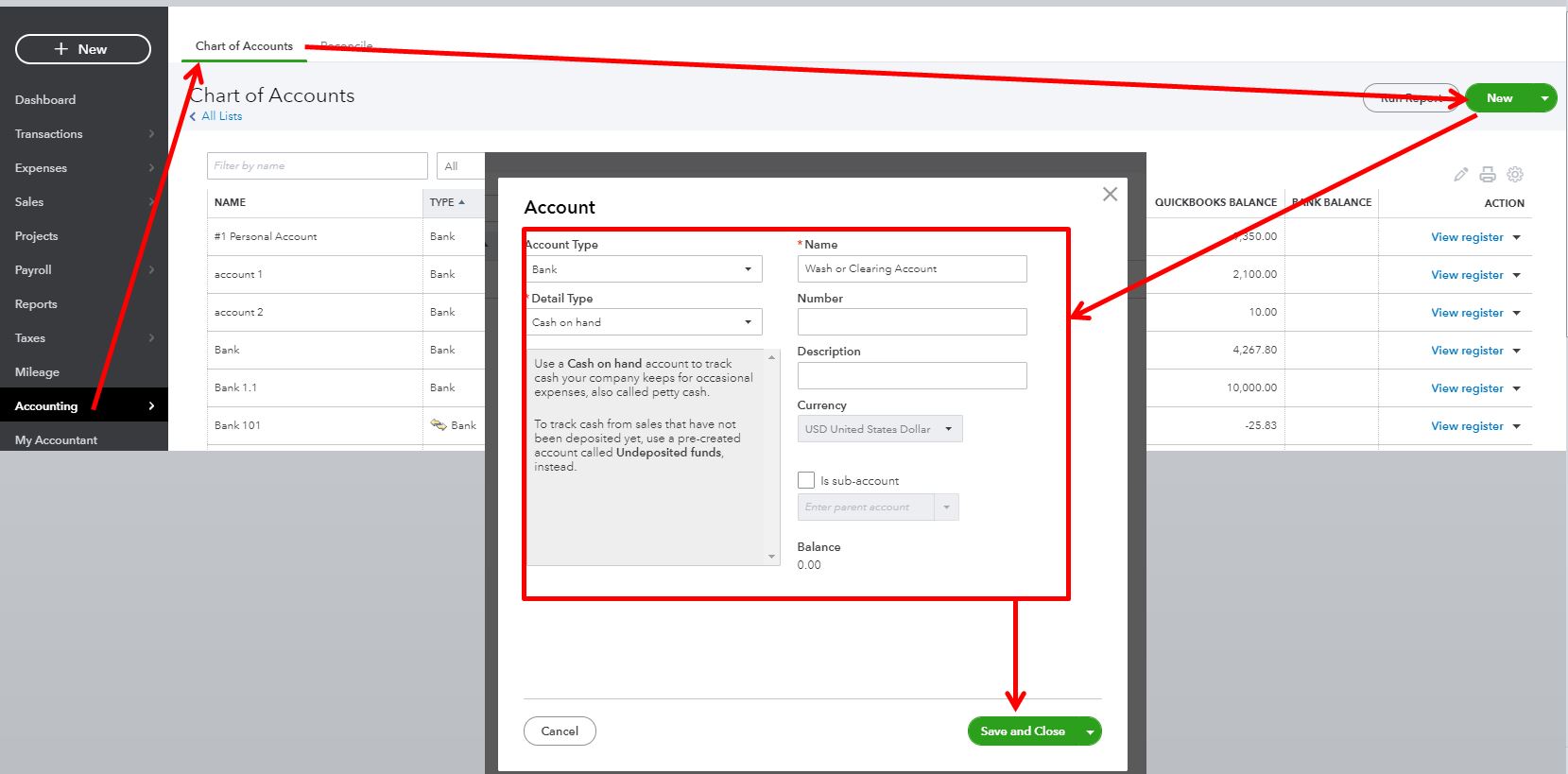Open the table settings gear icon
The width and height of the screenshot is (1568, 774).
(1515, 174)
